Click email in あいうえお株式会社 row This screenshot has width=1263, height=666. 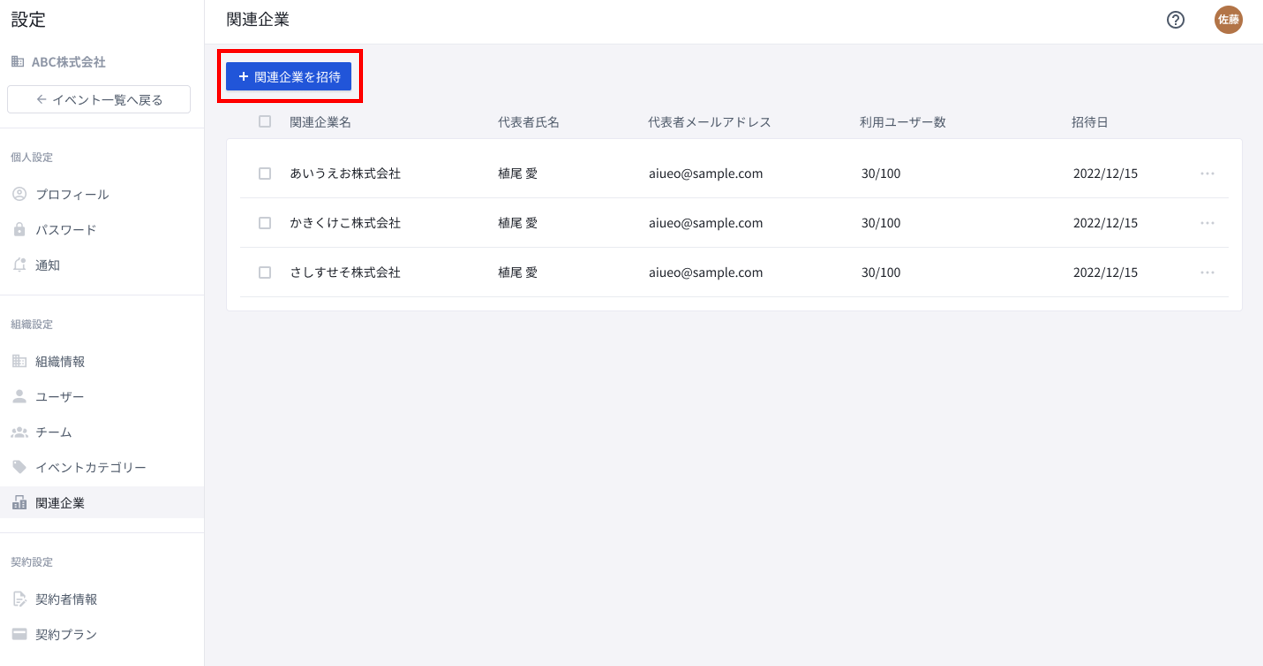[x=706, y=173]
